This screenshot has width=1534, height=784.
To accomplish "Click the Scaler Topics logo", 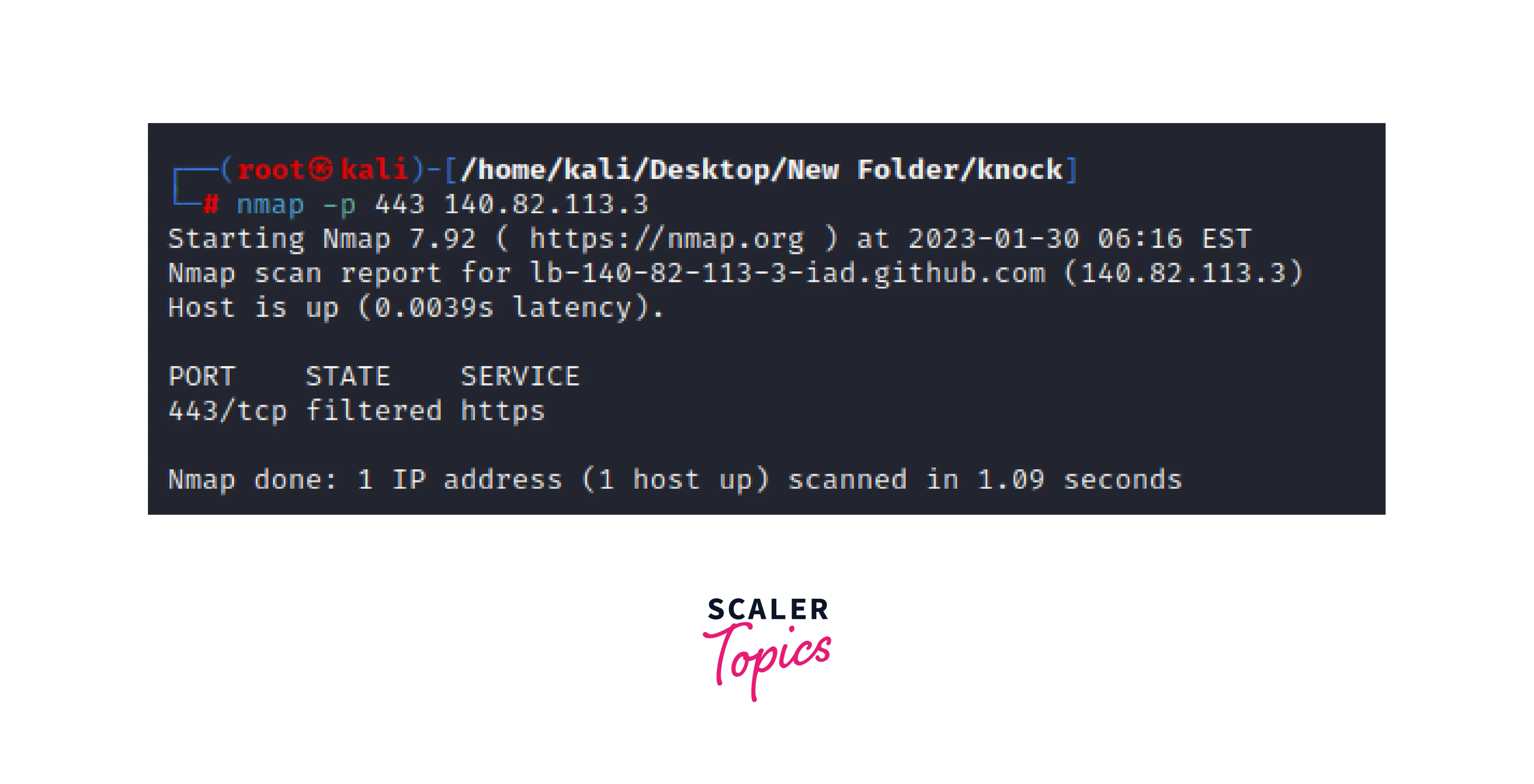I will tap(767, 649).
